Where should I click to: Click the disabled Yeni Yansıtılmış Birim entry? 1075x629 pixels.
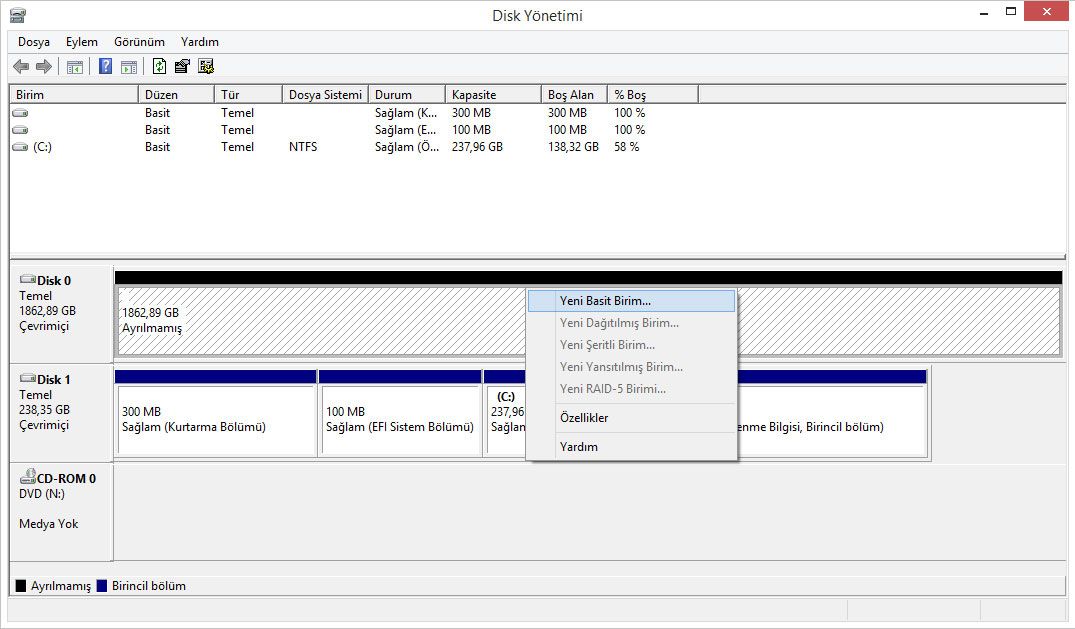point(631,367)
